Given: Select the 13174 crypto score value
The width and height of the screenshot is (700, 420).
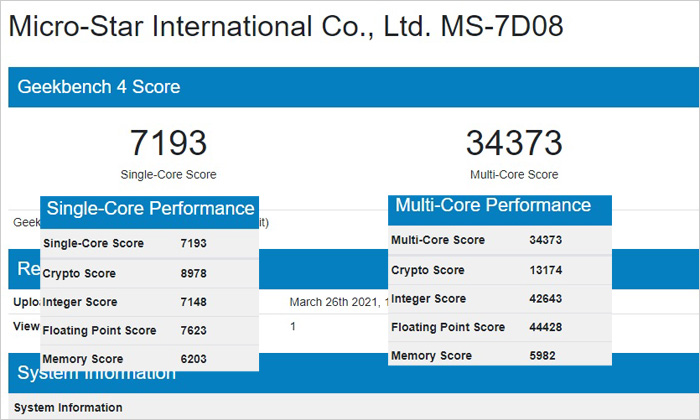Looking at the screenshot, I should (546, 270).
